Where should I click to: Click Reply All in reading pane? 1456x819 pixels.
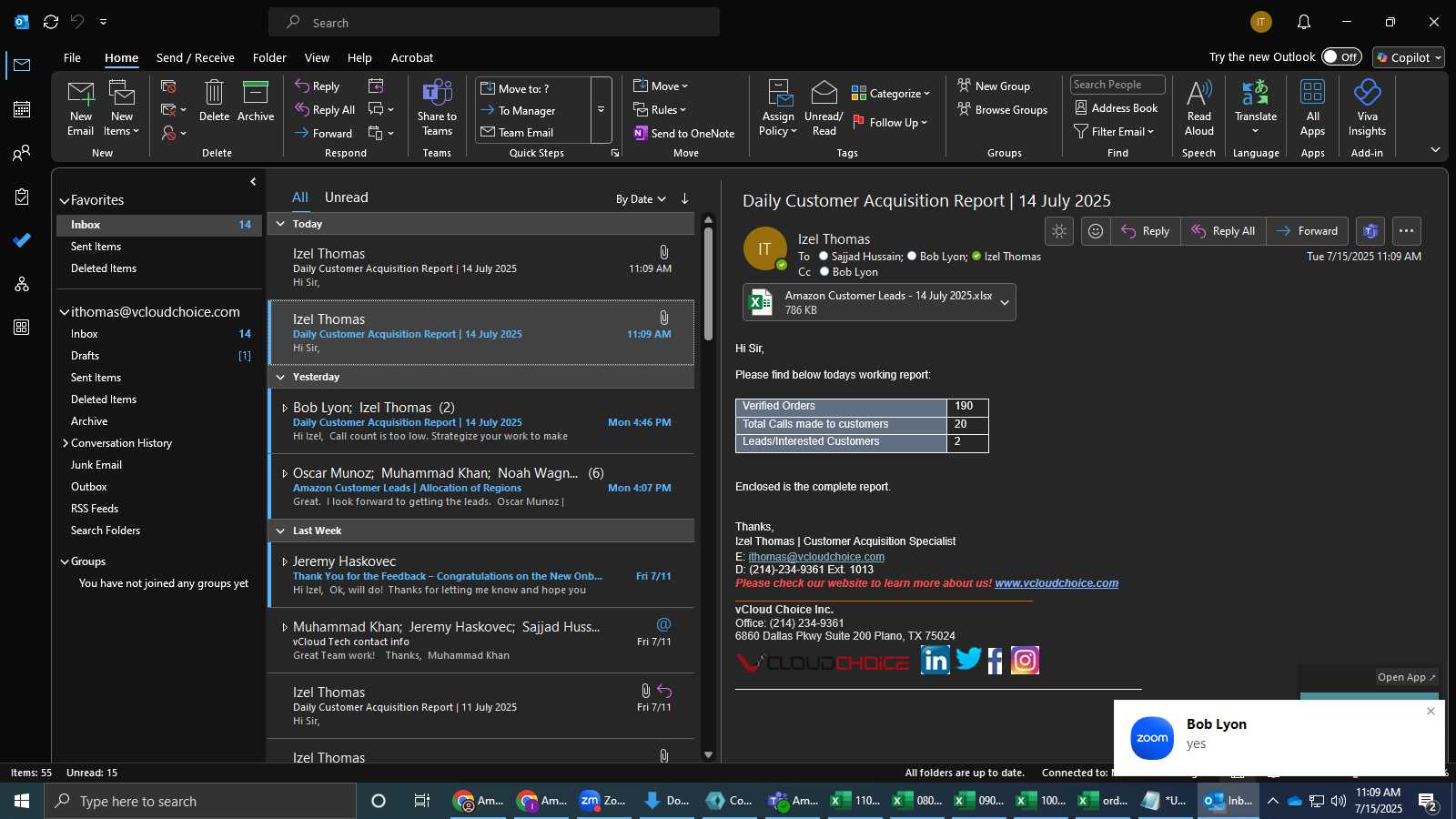pos(1223,231)
